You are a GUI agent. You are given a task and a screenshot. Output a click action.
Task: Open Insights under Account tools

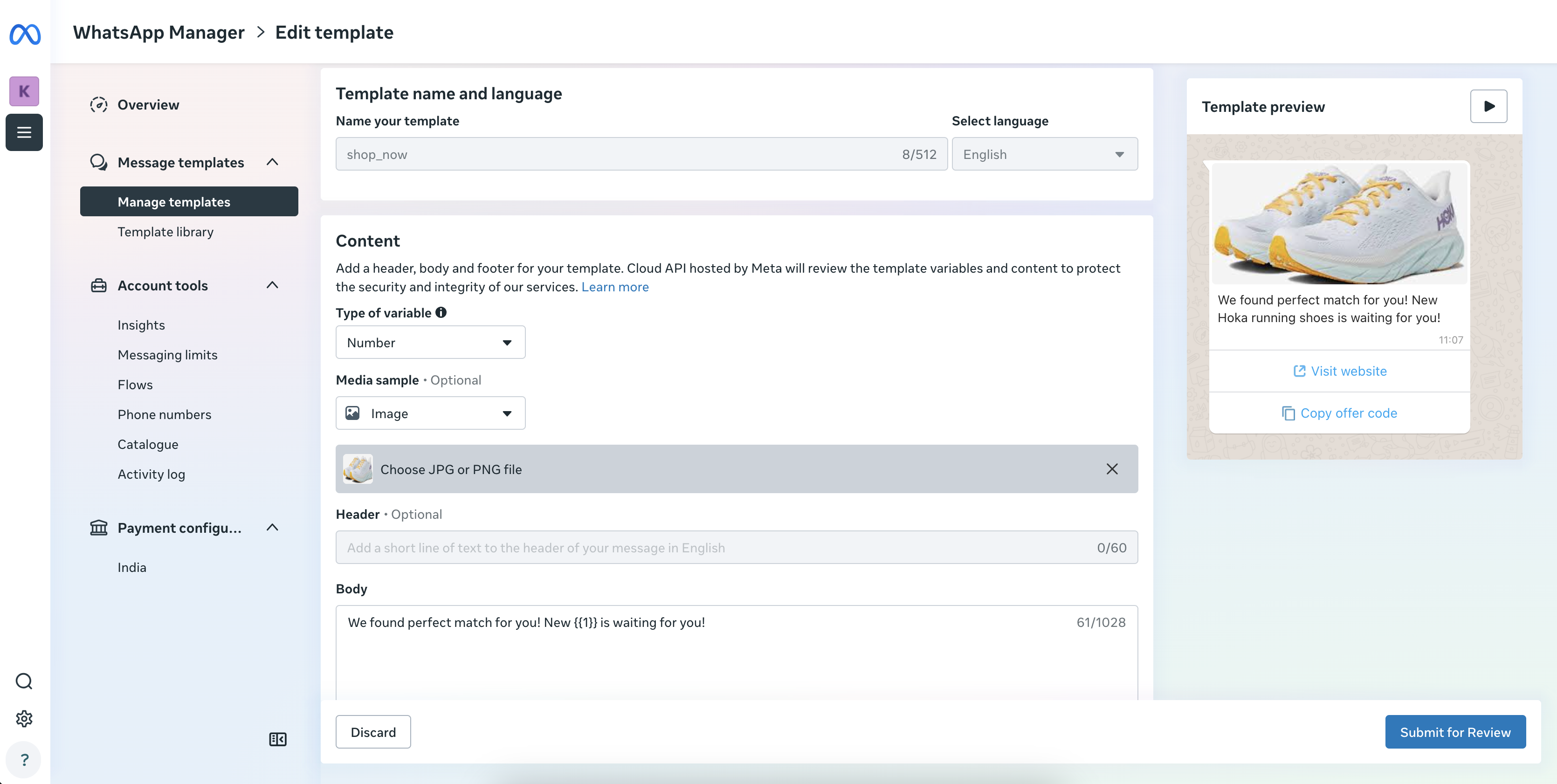[141, 324]
